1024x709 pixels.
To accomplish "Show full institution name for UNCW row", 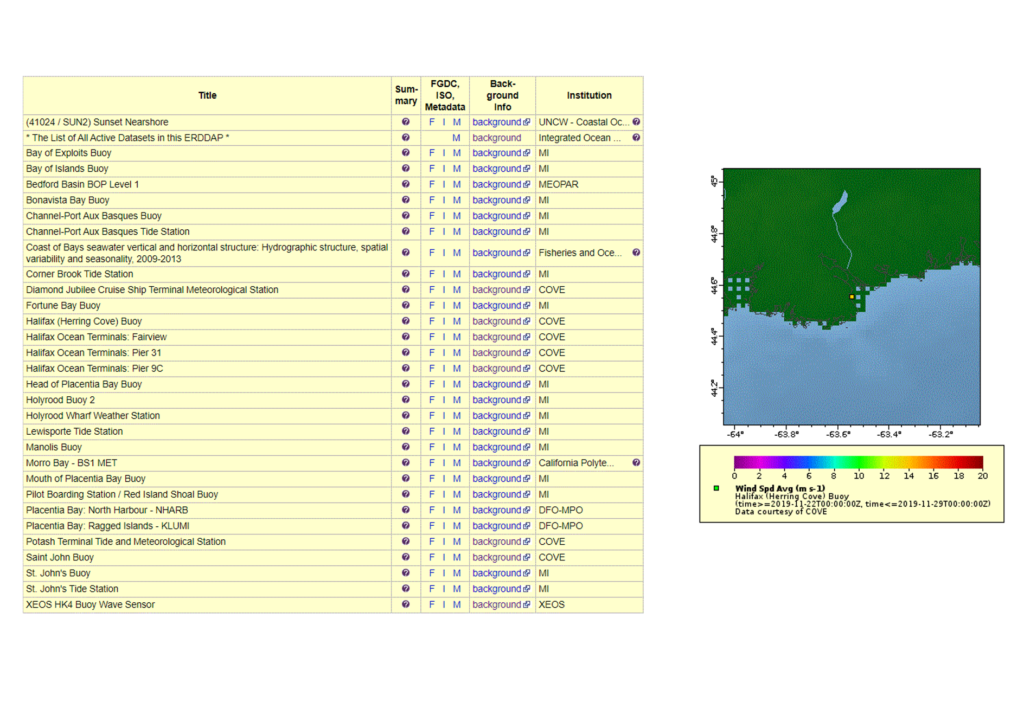I will click(636, 122).
